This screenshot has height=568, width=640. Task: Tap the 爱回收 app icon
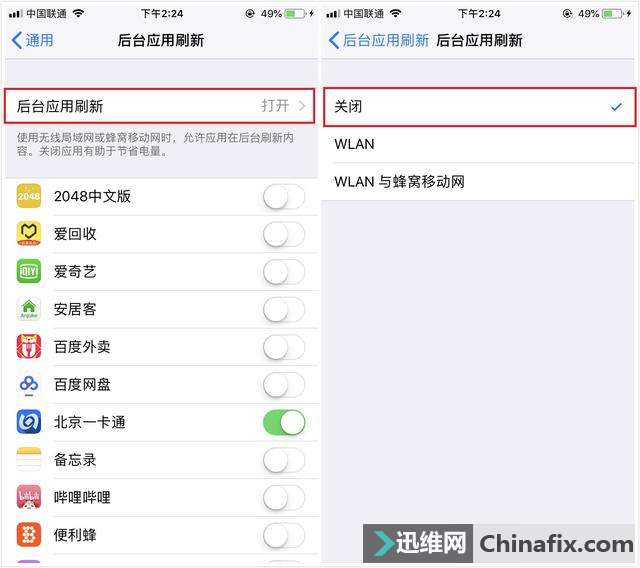[x=29, y=234]
